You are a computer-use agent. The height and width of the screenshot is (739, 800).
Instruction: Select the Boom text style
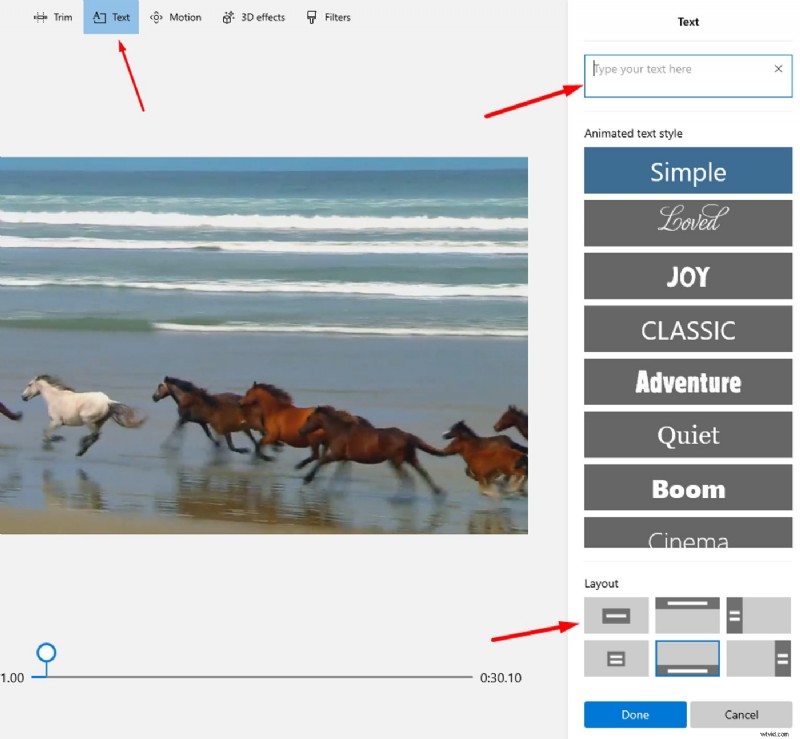pos(687,488)
